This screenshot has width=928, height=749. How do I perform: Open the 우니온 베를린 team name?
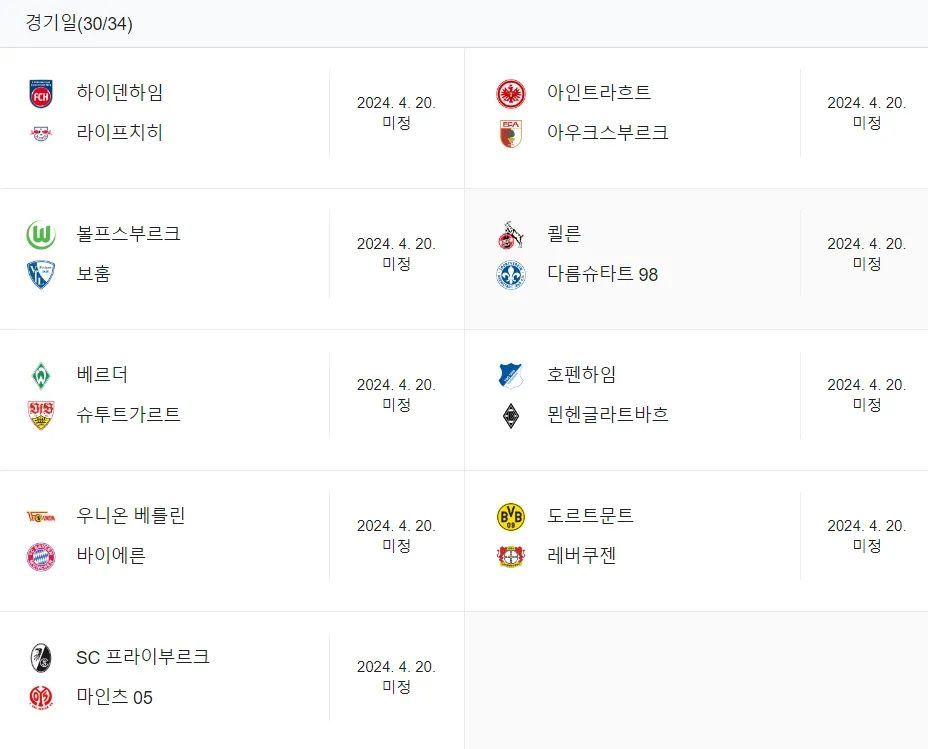pos(131,515)
